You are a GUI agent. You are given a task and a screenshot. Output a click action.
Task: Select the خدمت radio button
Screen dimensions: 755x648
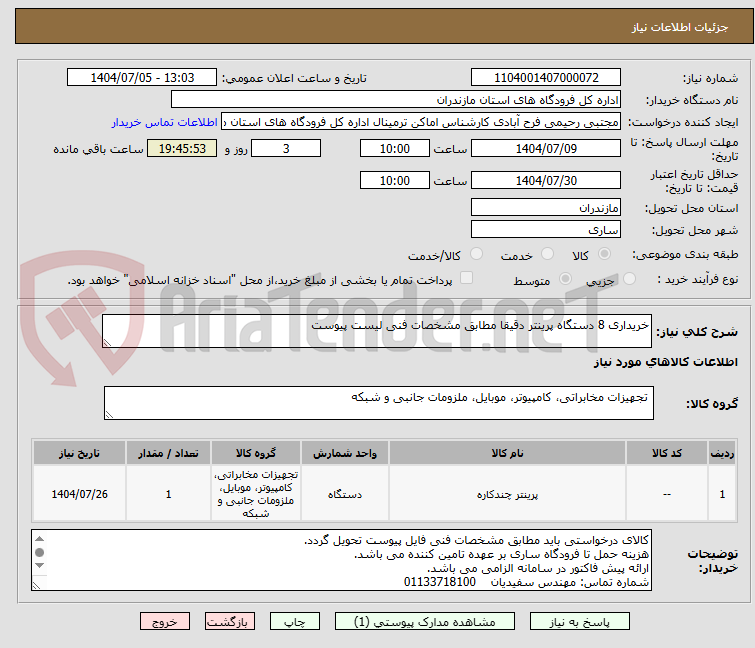click(x=547, y=254)
